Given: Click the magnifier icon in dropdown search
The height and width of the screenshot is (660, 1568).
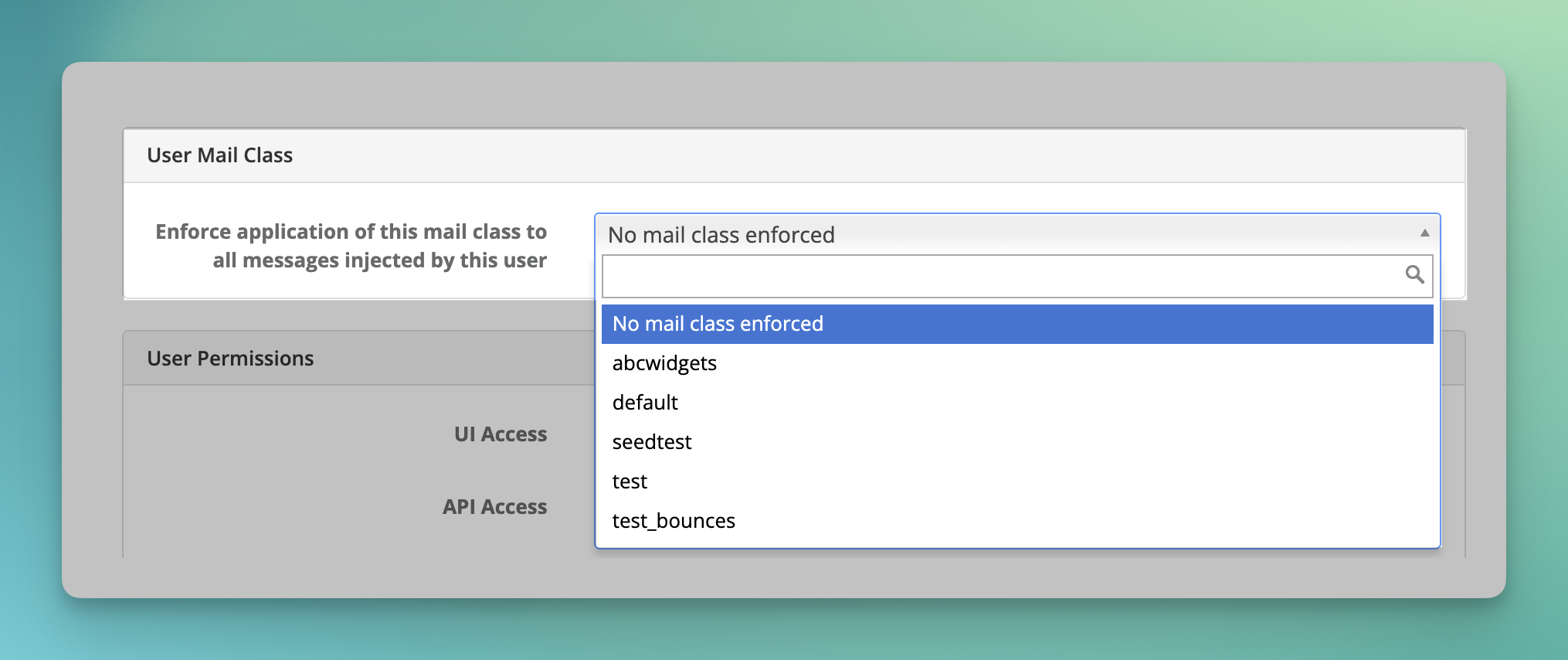Looking at the screenshot, I should tap(1414, 274).
